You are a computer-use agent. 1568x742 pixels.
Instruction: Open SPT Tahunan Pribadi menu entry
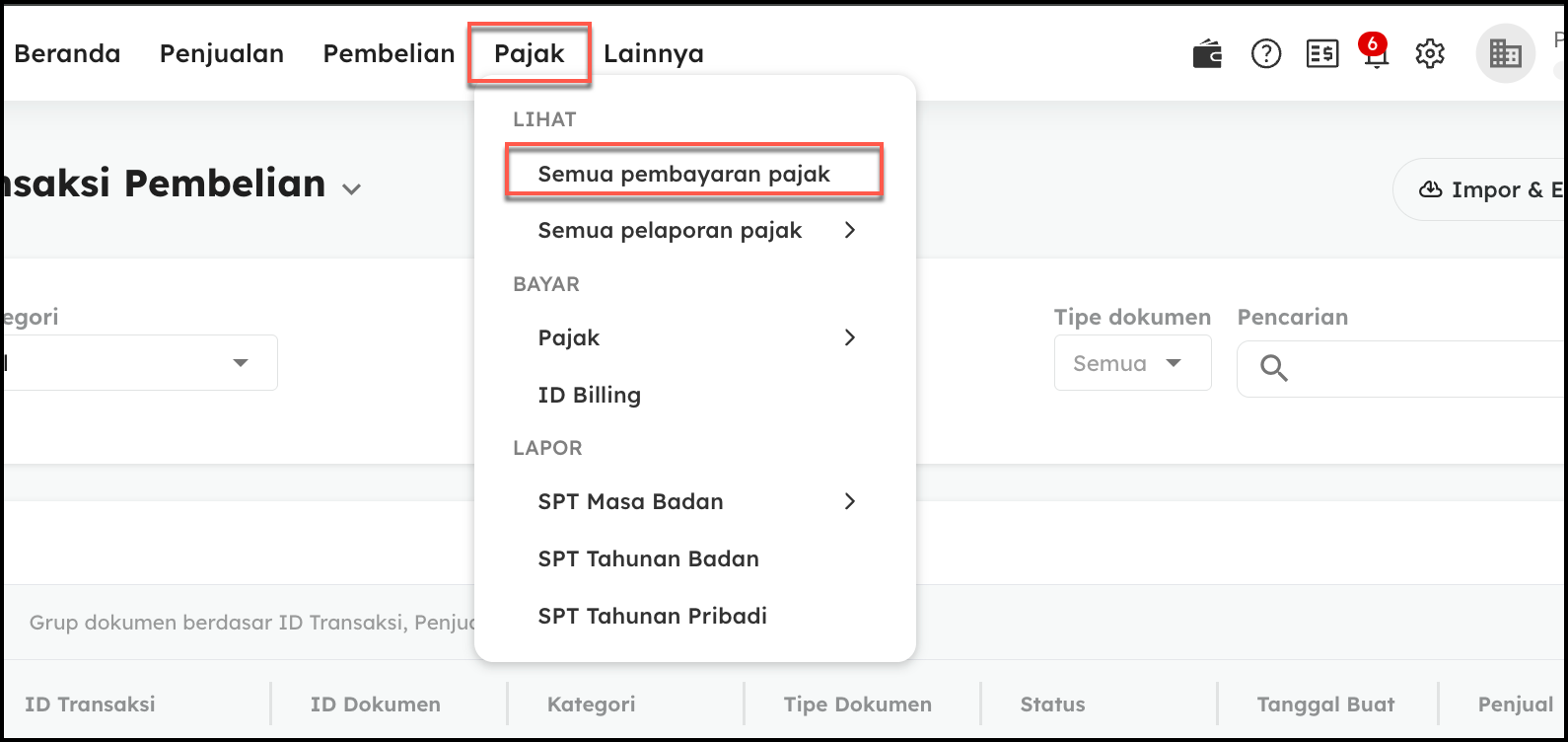653,616
